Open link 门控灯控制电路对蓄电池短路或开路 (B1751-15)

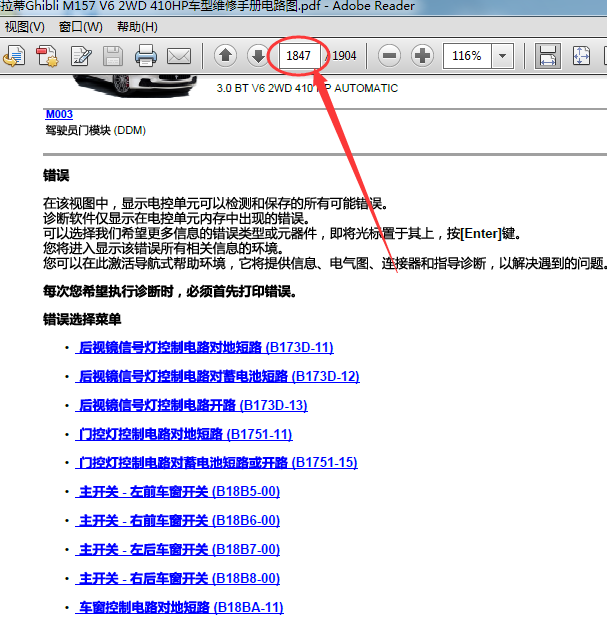point(217,462)
